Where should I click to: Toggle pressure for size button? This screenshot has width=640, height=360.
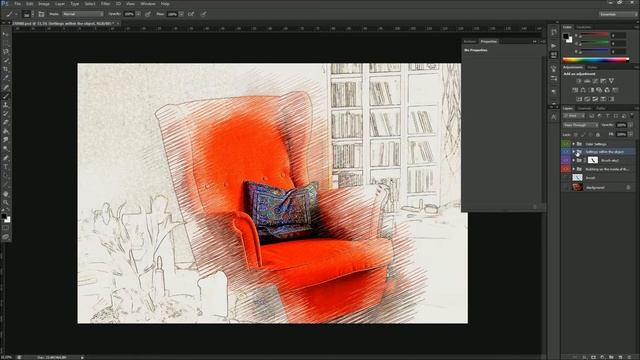203,14
